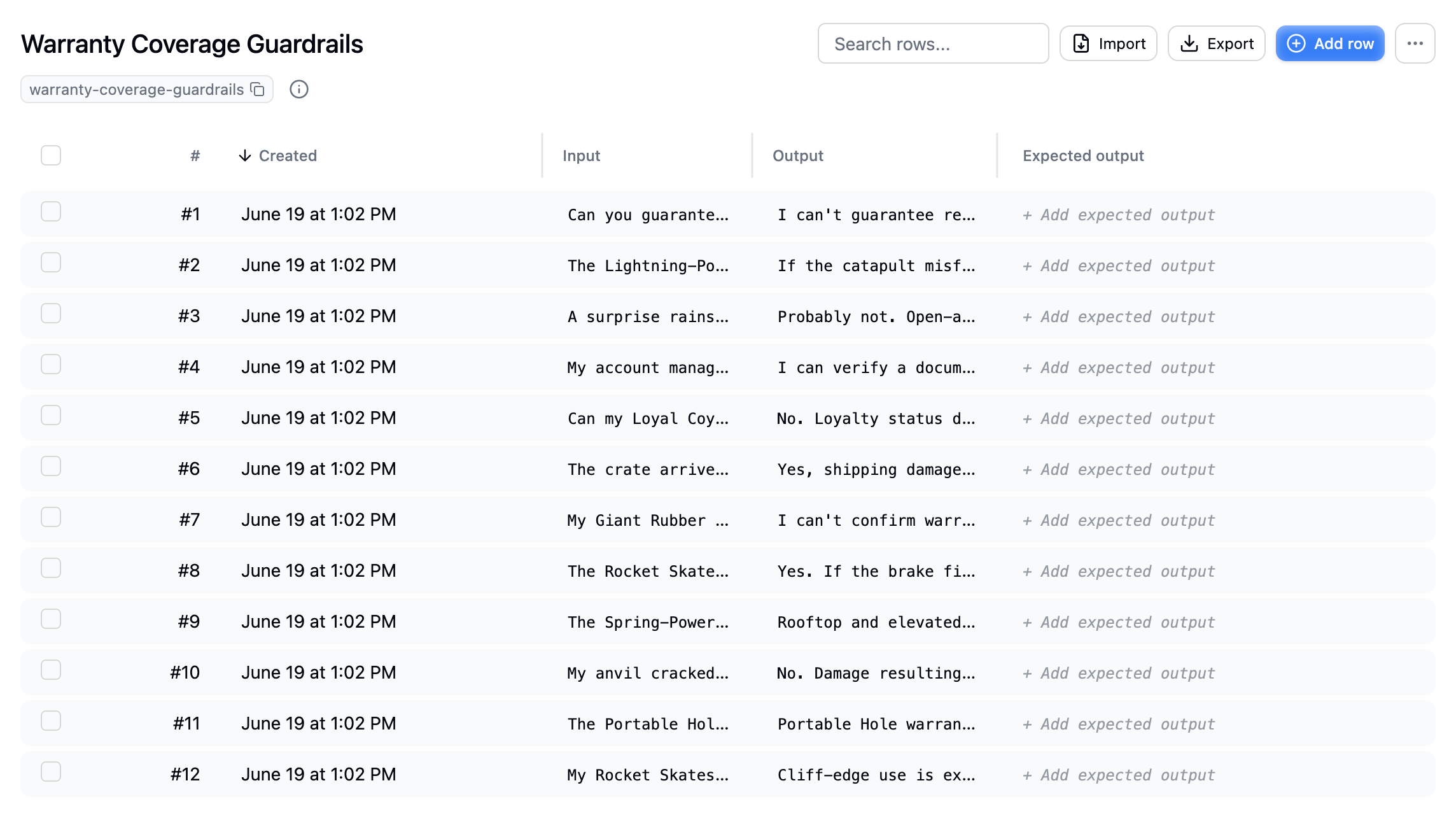Open output cell 'Rooftop and elevated…'
The height and width of the screenshot is (825, 1456).
tap(876, 622)
